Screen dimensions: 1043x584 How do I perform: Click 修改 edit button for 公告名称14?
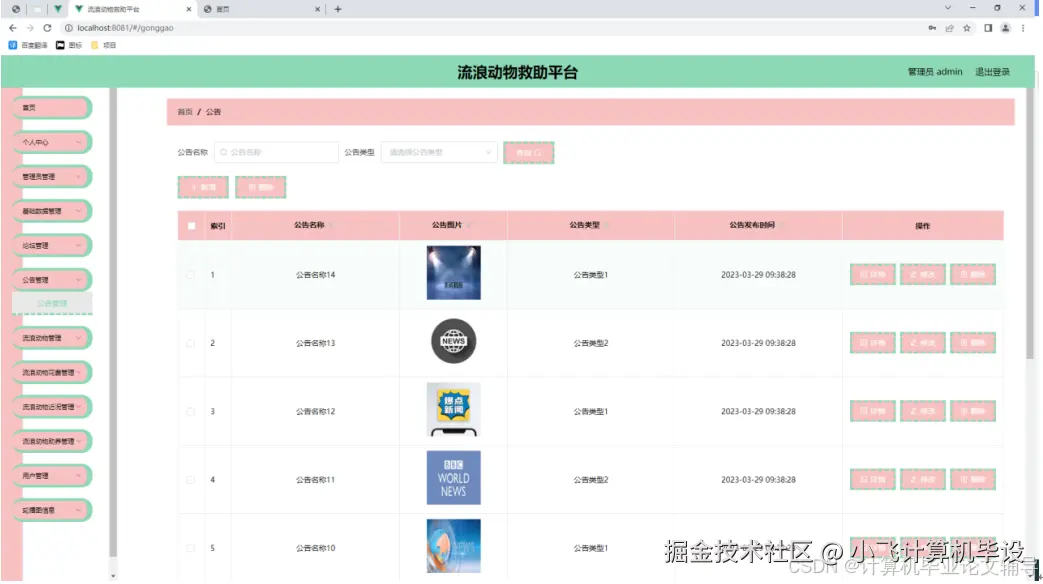click(x=923, y=275)
